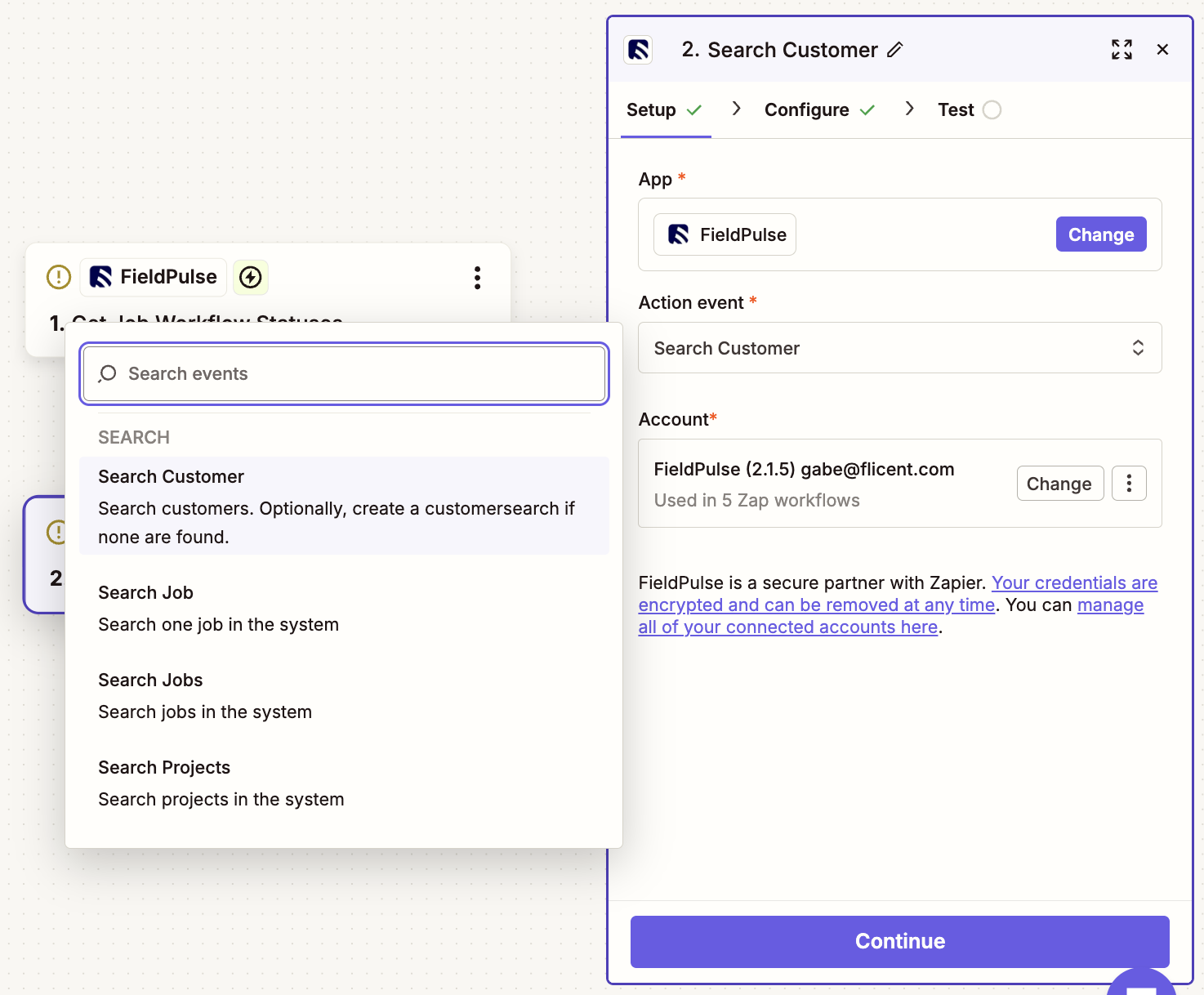
Task: Click the Change account button
Action: (x=1059, y=484)
